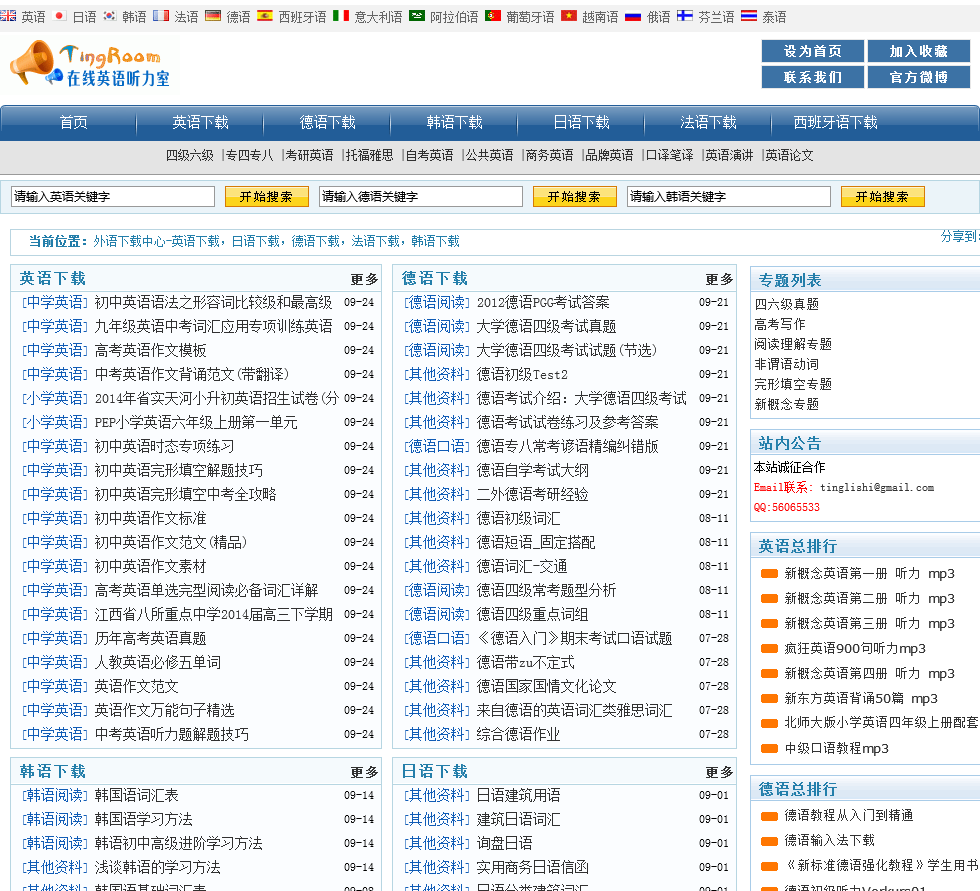Open the 四级六级 sub-navigation link
This screenshot has height=891, width=980.
point(189,155)
